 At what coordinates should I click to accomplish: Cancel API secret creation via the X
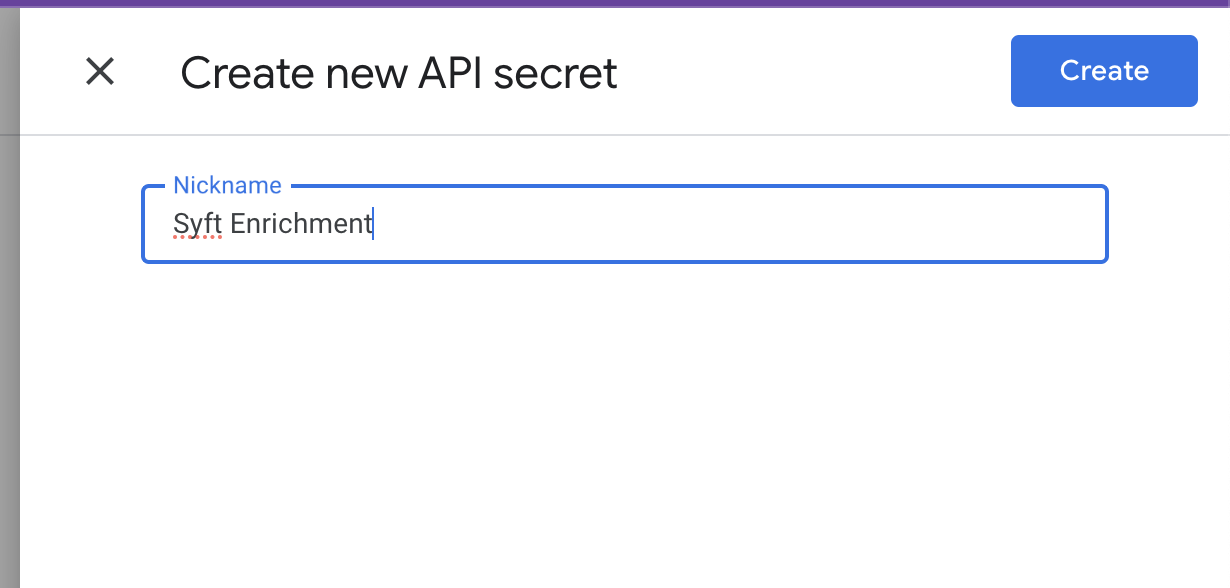click(100, 72)
